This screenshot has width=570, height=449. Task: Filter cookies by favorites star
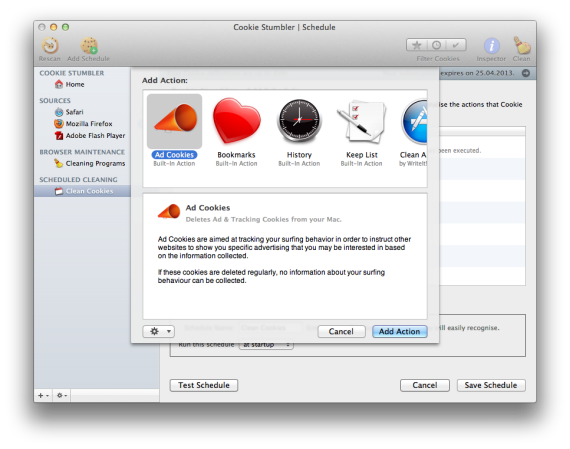pos(417,45)
